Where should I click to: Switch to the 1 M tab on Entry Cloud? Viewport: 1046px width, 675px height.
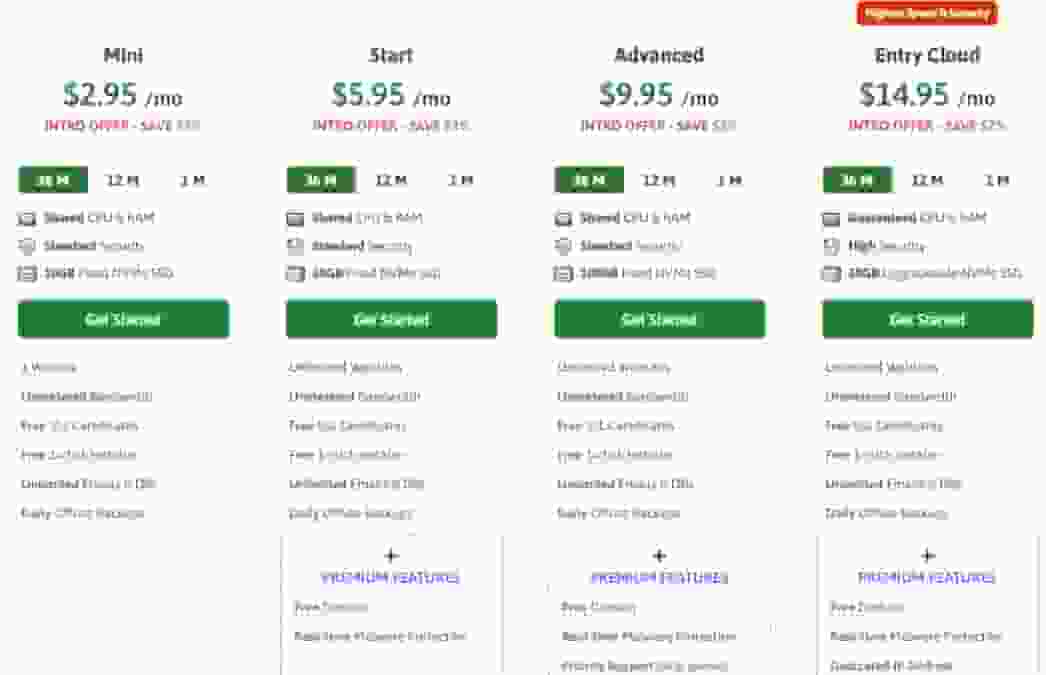tap(995, 180)
